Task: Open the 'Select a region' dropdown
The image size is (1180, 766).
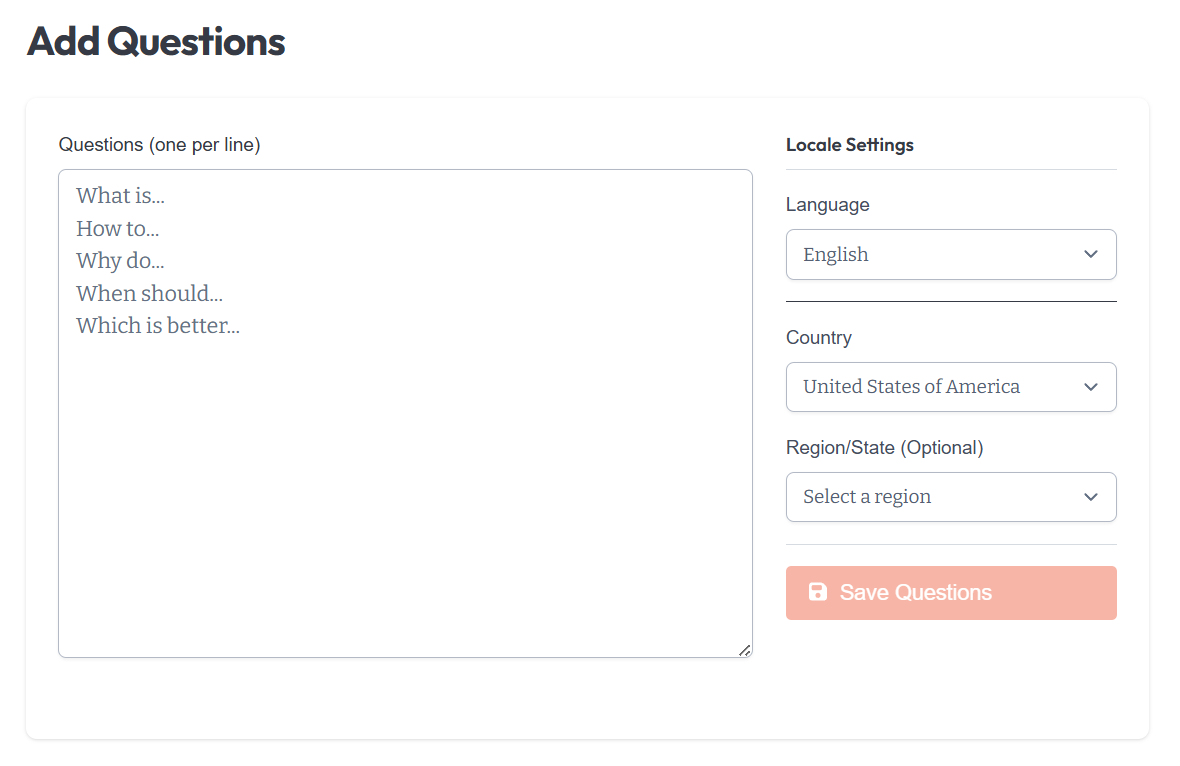Action: (940, 497)
